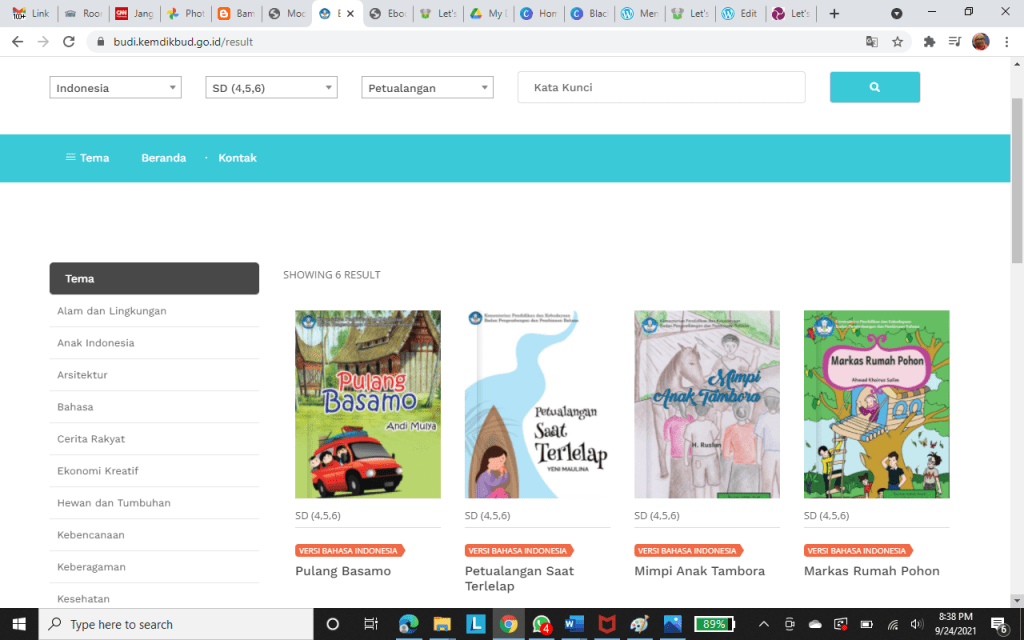
Task: Open new browser tab with plus icon
Action: (834, 14)
